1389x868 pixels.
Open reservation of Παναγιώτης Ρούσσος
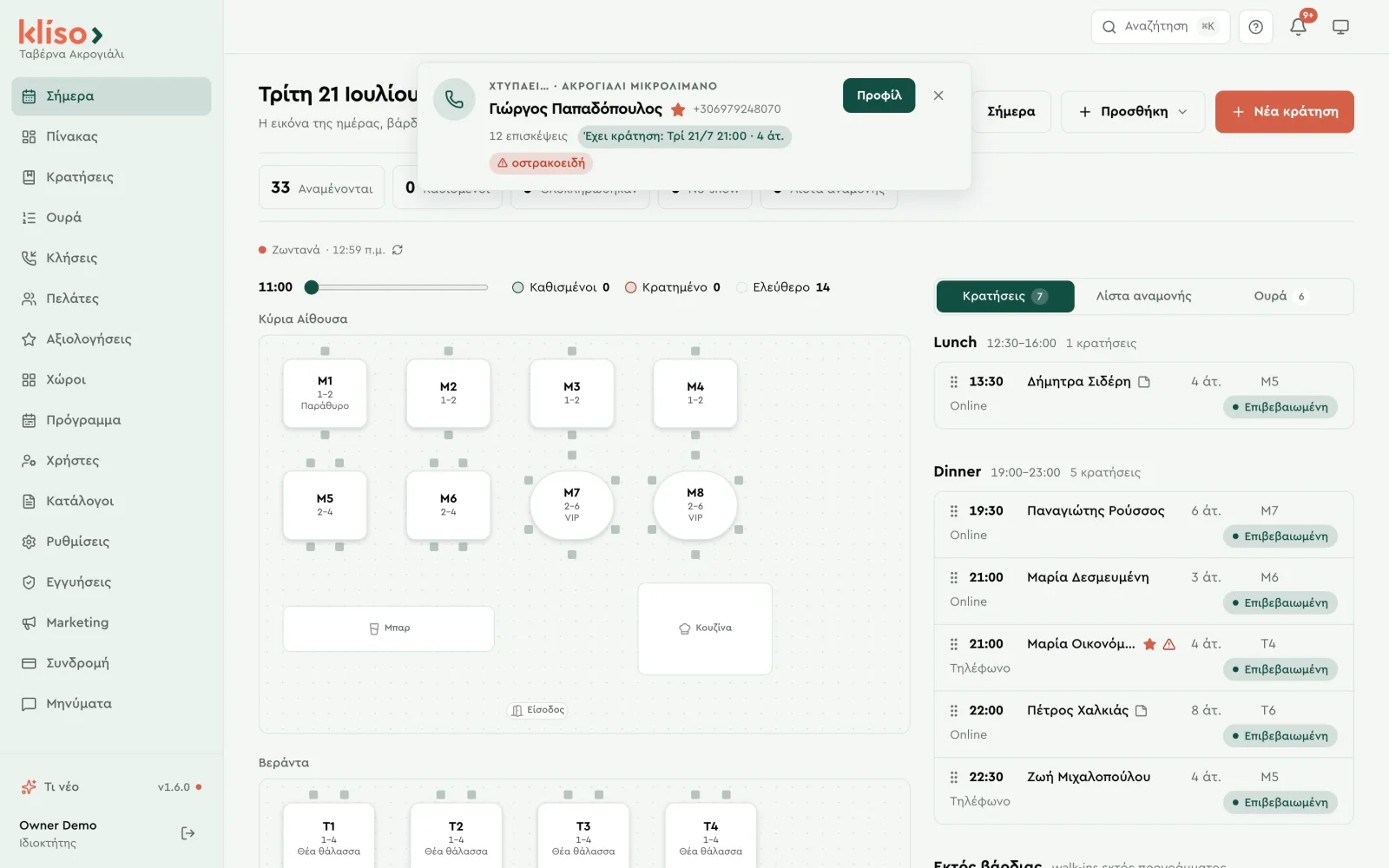pos(1143,524)
